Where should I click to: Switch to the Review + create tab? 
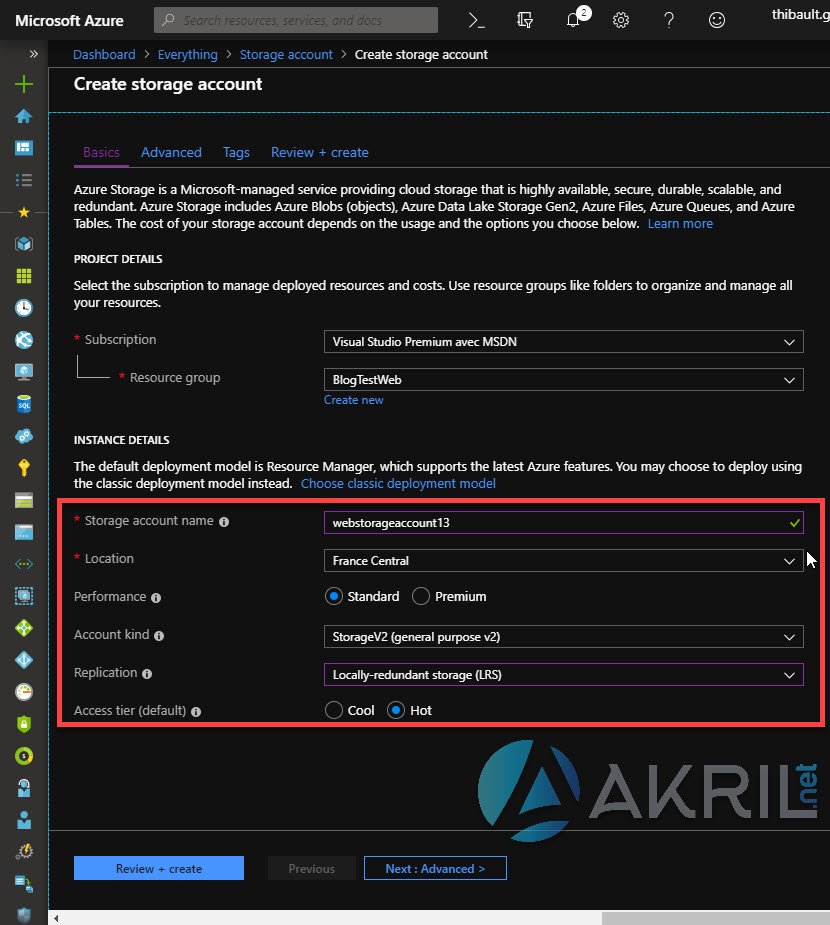pos(320,152)
